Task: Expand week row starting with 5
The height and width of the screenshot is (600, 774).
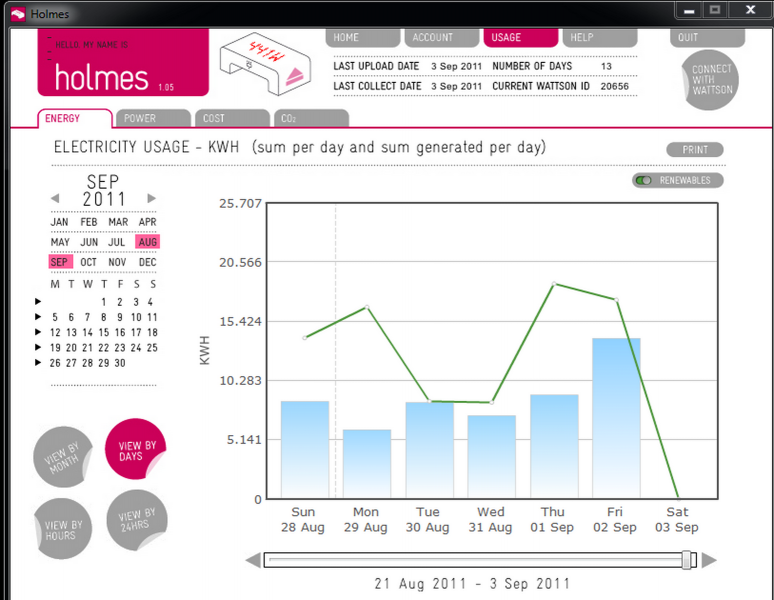Action: pyautogui.click(x=38, y=317)
